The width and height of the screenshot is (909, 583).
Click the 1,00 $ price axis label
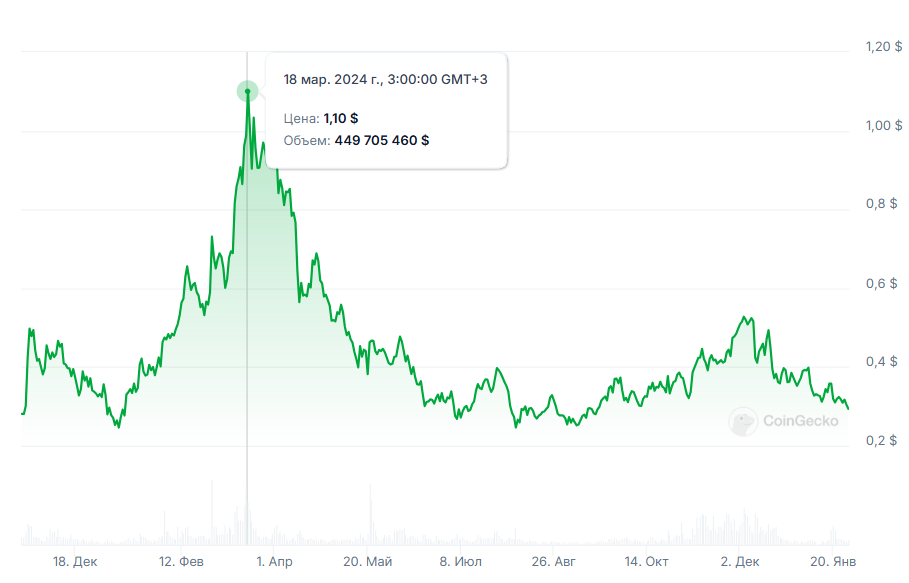(883, 126)
